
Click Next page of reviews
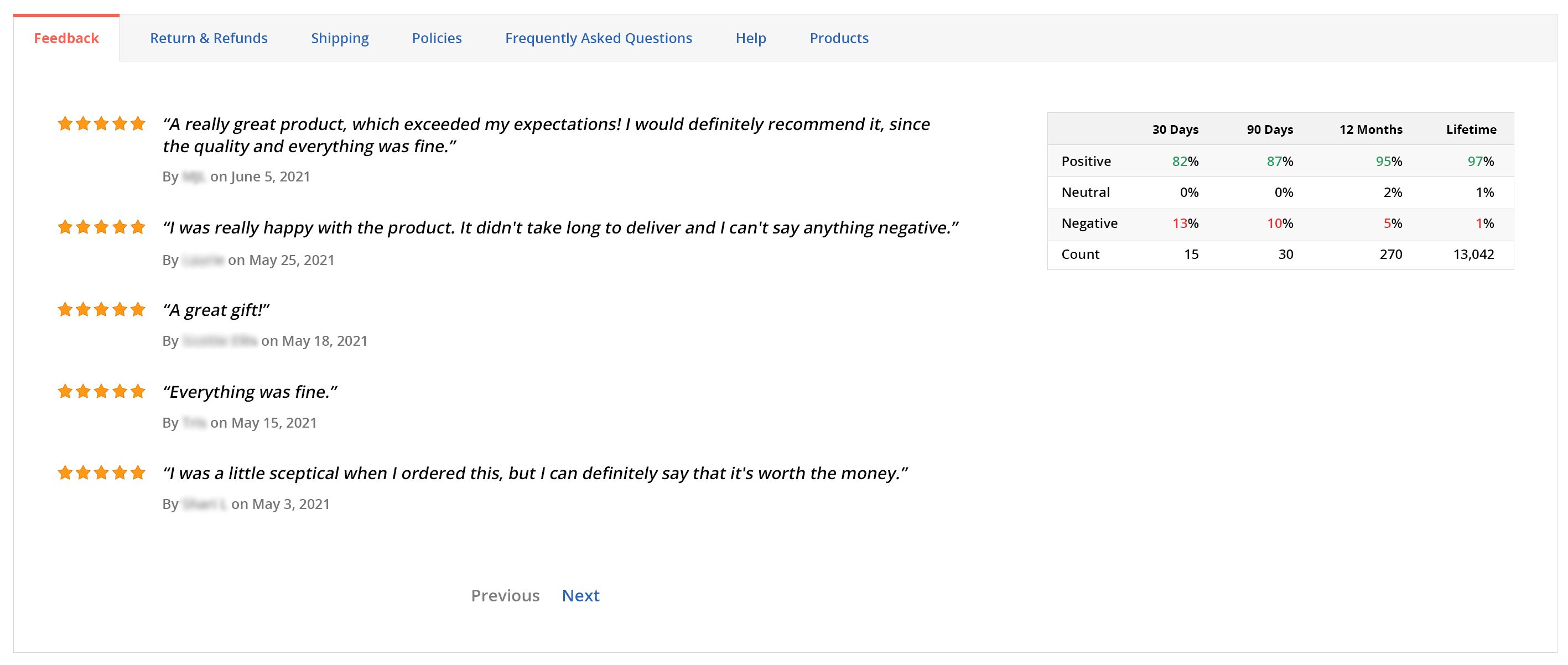click(580, 596)
